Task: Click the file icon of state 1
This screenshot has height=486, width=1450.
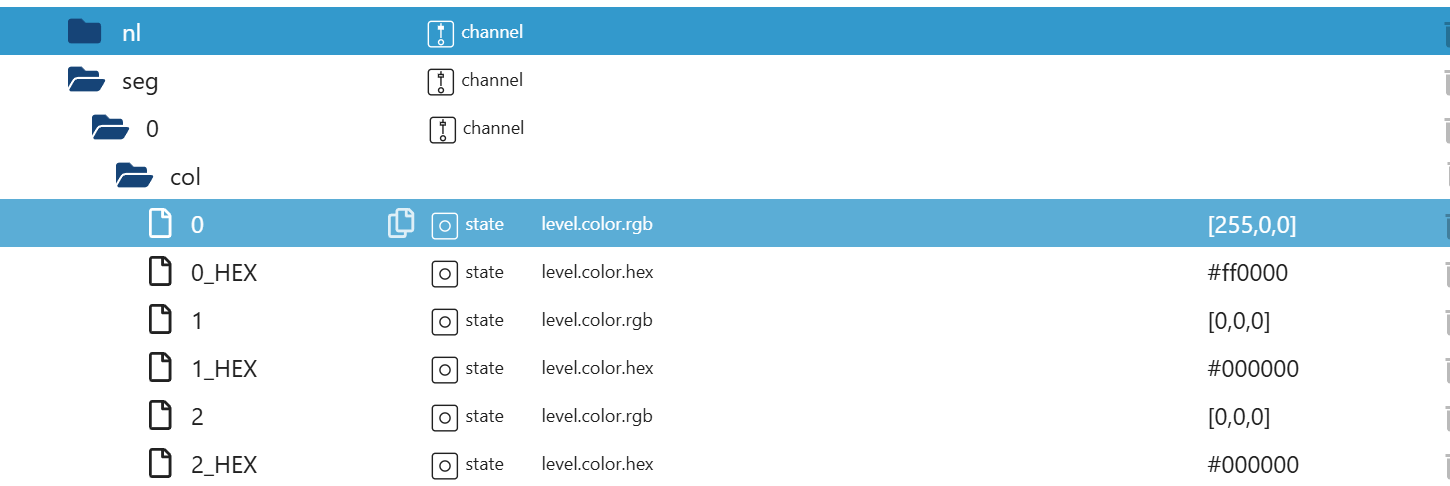Action: click(160, 320)
